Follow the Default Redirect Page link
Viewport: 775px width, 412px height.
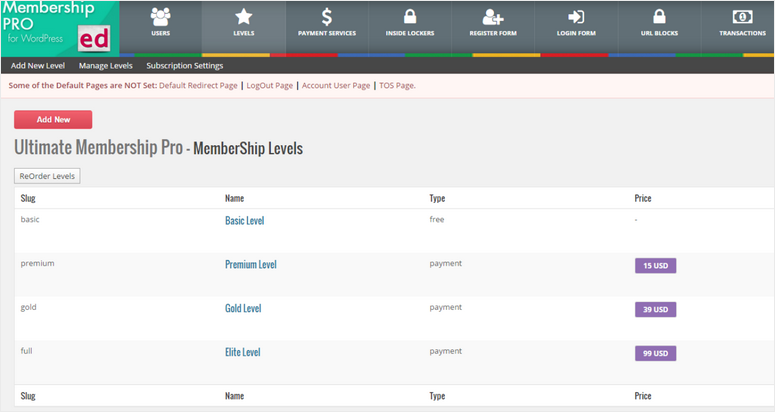[198, 85]
